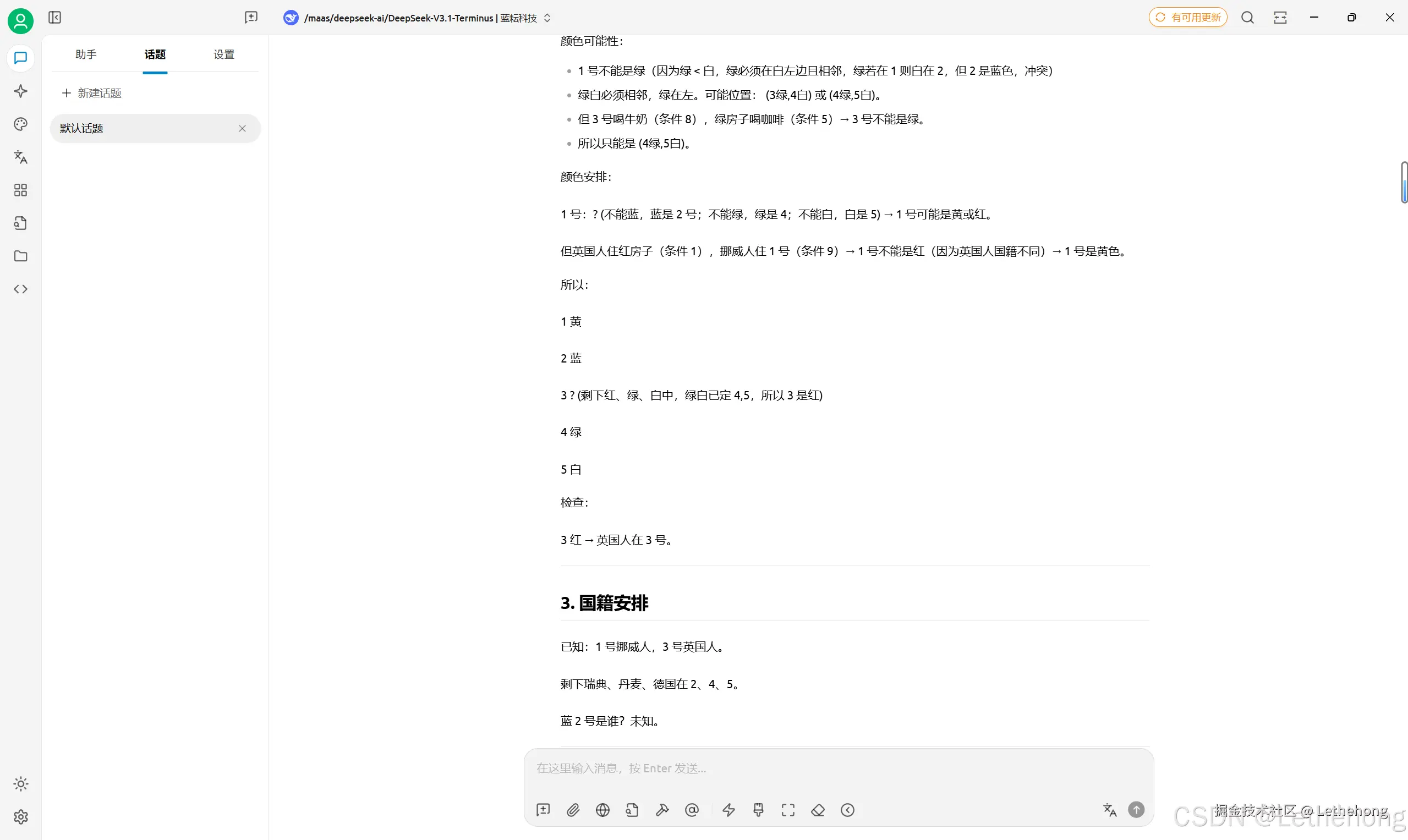This screenshot has width=1408, height=840.
Task: Clear the context with the eraser icon
Action: coord(818,810)
